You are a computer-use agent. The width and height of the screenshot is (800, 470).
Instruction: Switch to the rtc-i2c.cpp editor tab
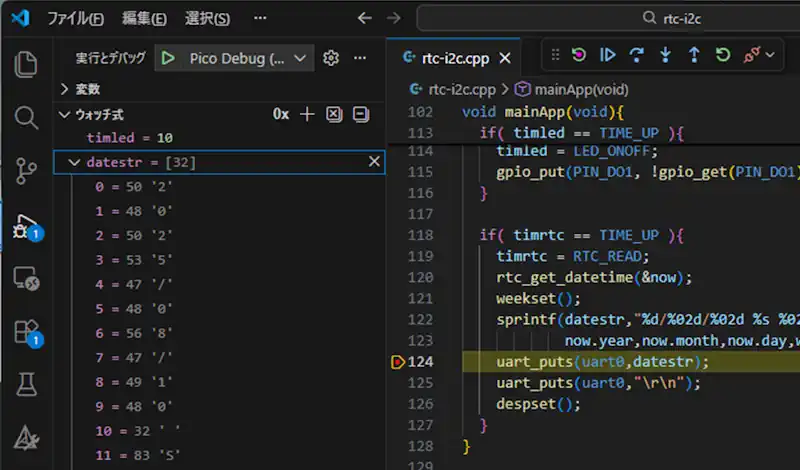tap(455, 58)
